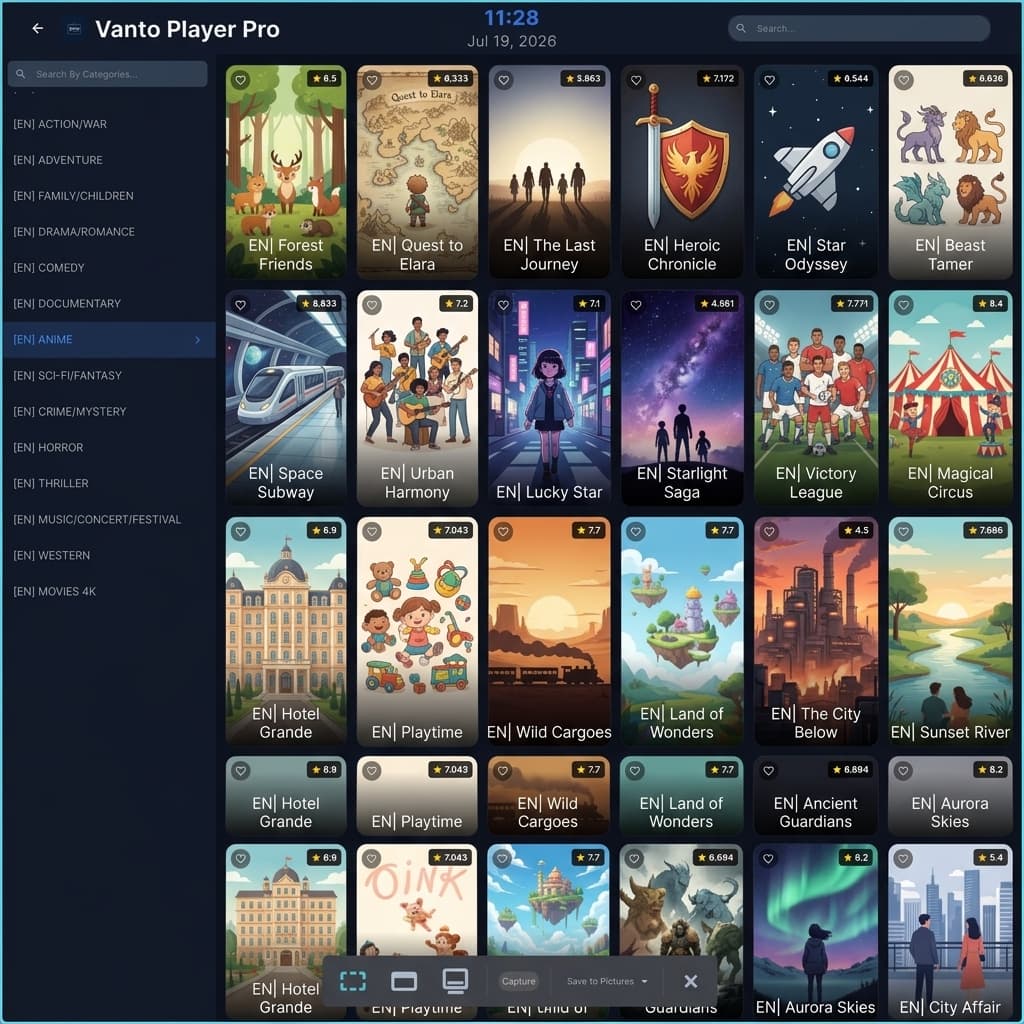The image size is (1024, 1024).
Task: Click the 7.686 rating on Sunset River
Action: 986,530
